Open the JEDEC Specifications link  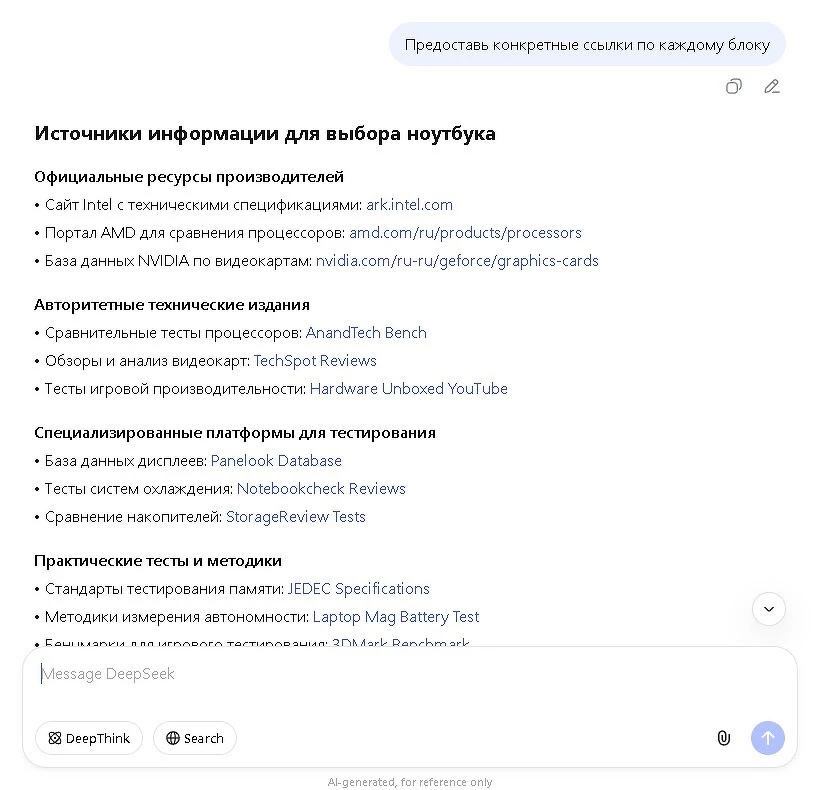pyautogui.click(x=358, y=589)
